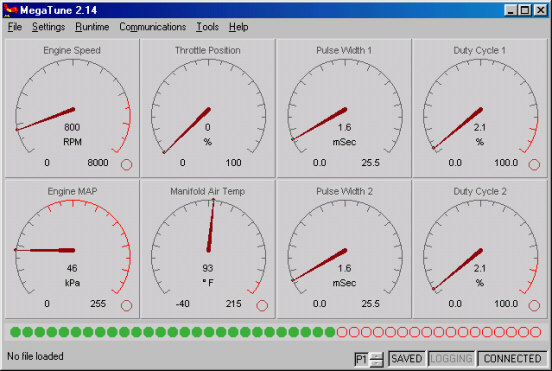Screen dimensions: 552x371
Task: Select the Duty Cycle 2 gauge title
Action: [x=479, y=191]
